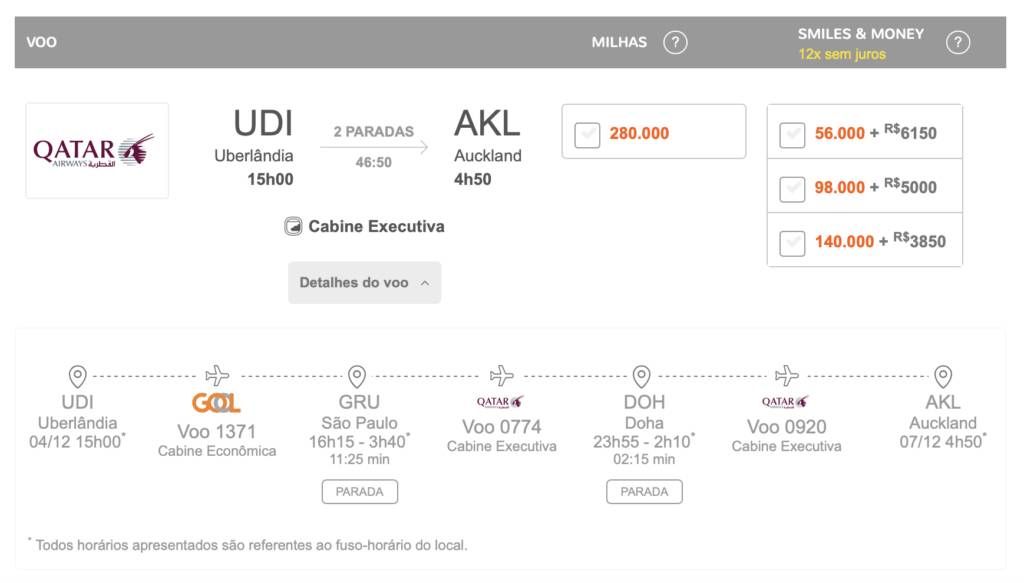The height and width of the screenshot is (583, 1024).
Task: Click the airplane icon above Voo 0774
Action: coord(502,375)
